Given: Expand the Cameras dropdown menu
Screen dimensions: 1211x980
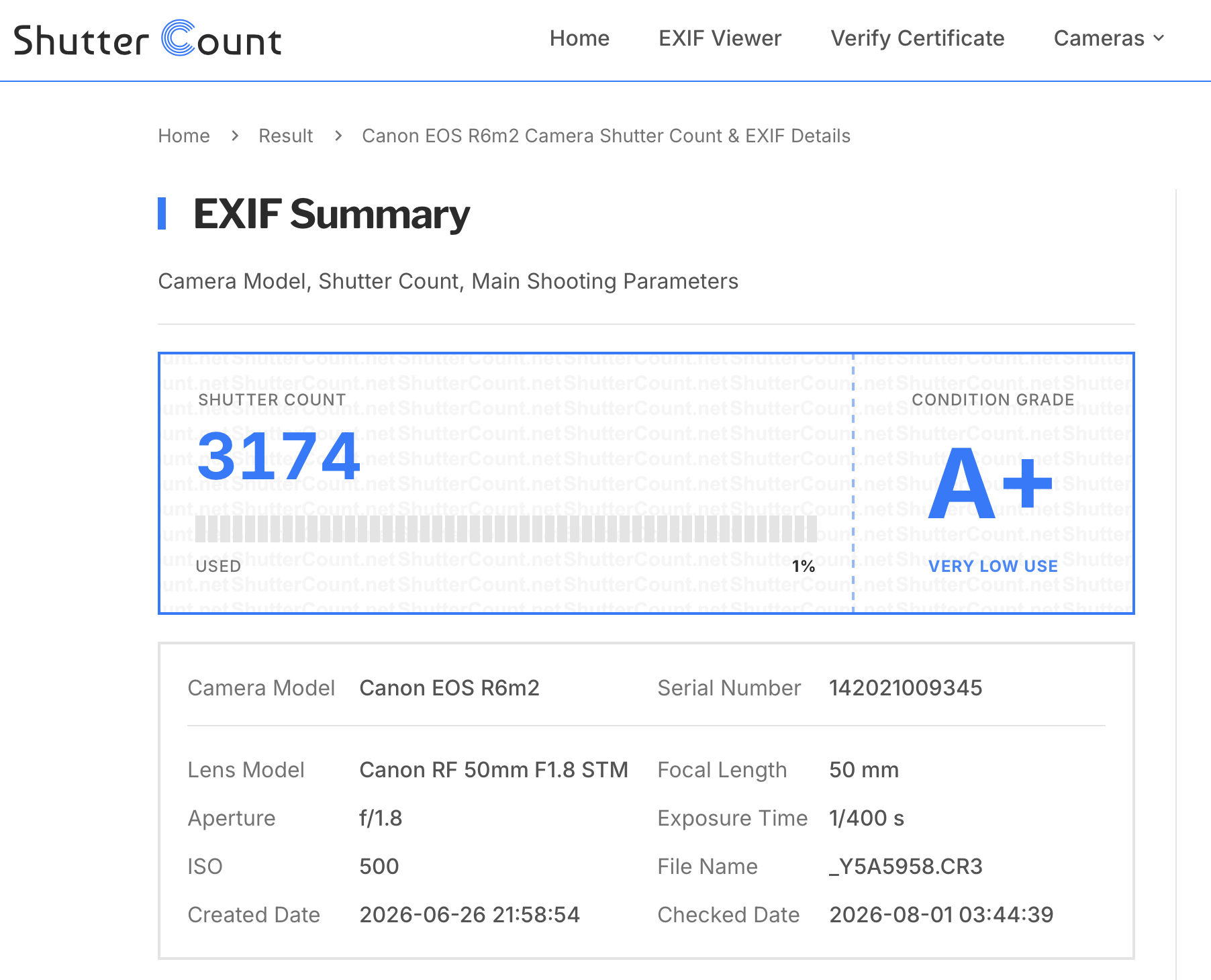Looking at the screenshot, I should click(1109, 38).
